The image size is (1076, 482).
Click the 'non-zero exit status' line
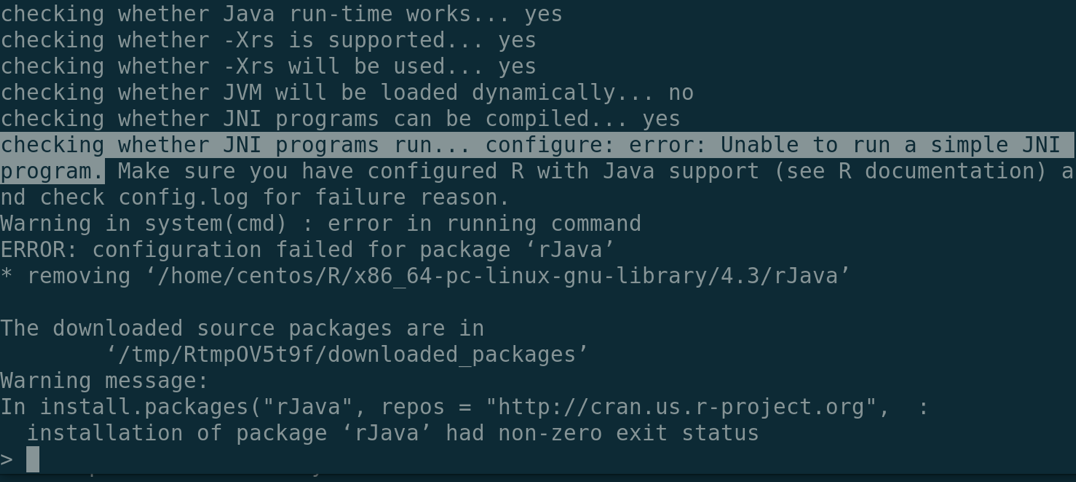click(392, 433)
